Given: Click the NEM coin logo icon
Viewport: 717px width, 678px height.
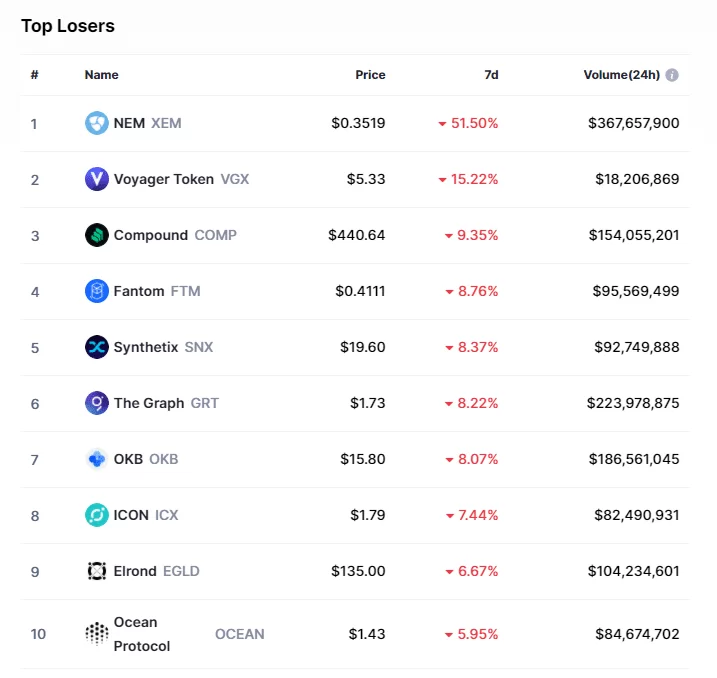Looking at the screenshot, I should [96, 123].
